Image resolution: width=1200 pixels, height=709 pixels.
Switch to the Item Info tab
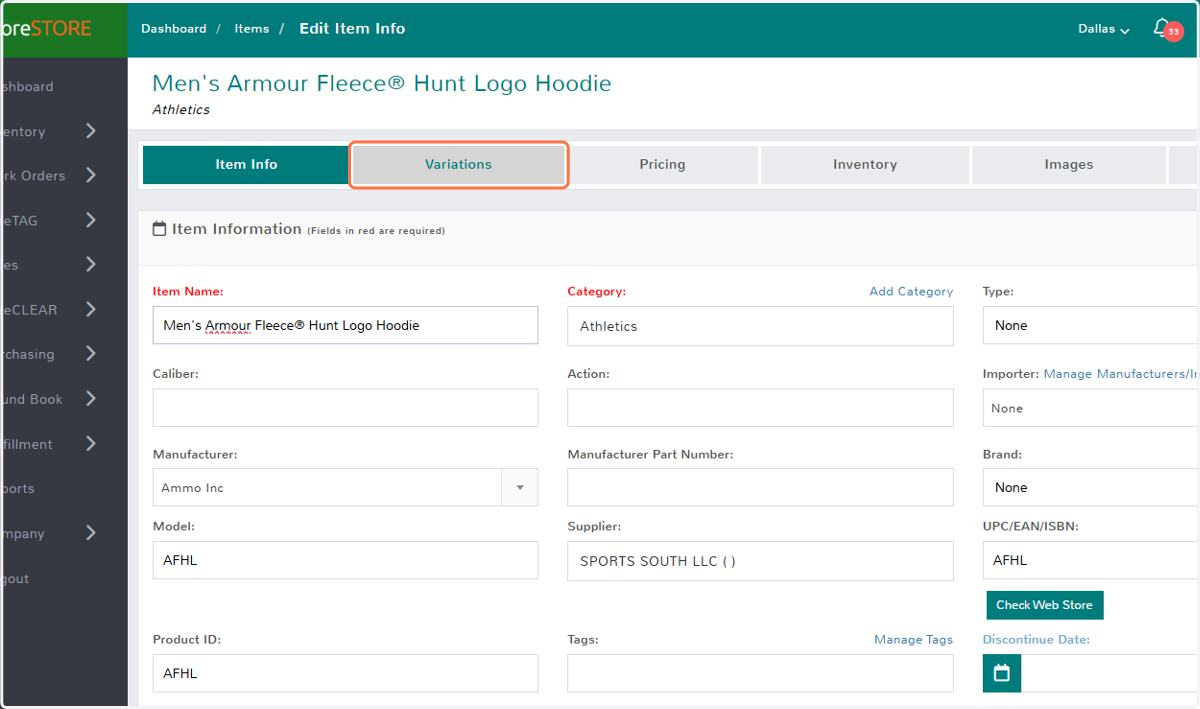point(246,165)
